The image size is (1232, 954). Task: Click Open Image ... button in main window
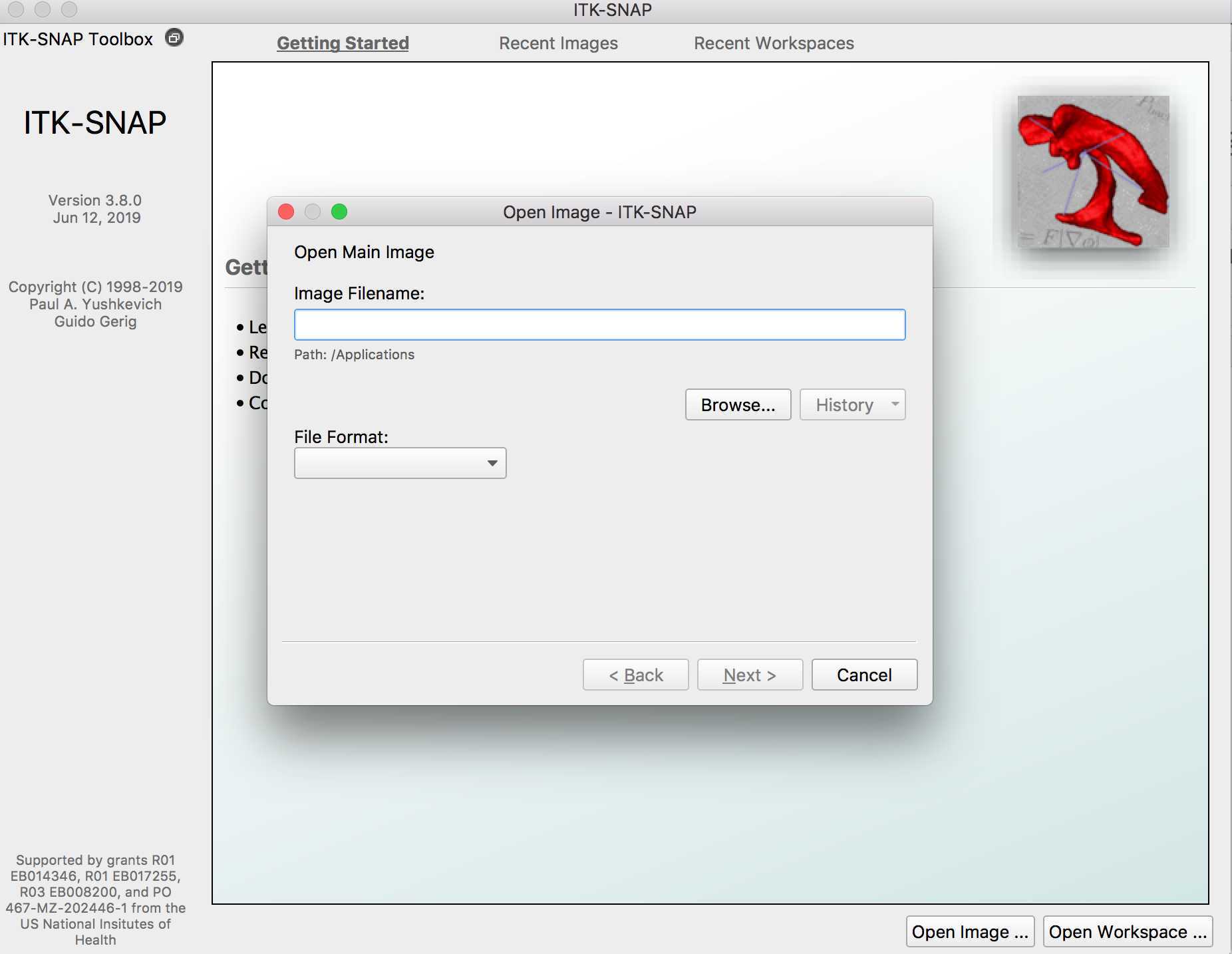pos(970,931)
